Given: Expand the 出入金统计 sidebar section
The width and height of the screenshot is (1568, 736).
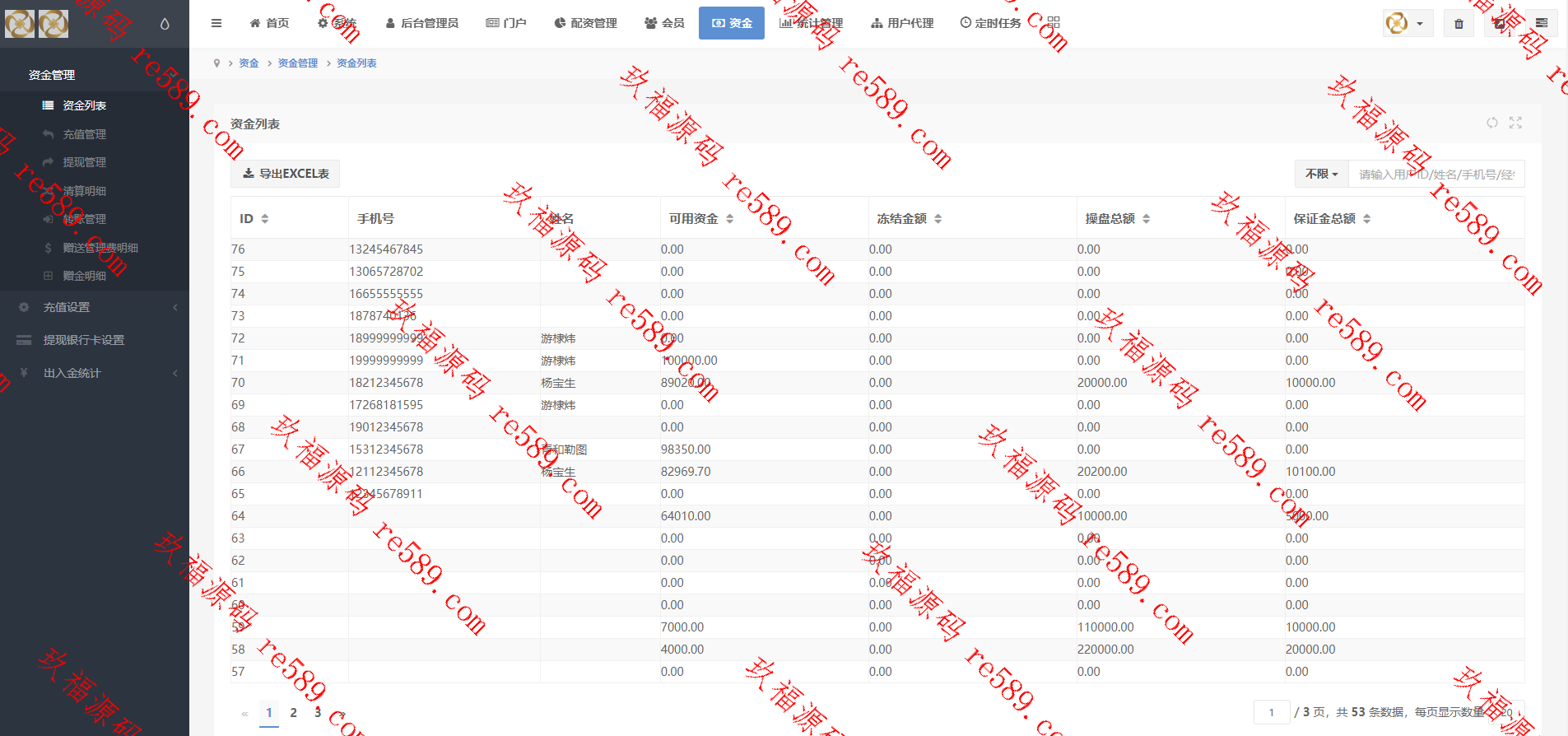Looking at the screenshot, I should (x=95, y=373).
